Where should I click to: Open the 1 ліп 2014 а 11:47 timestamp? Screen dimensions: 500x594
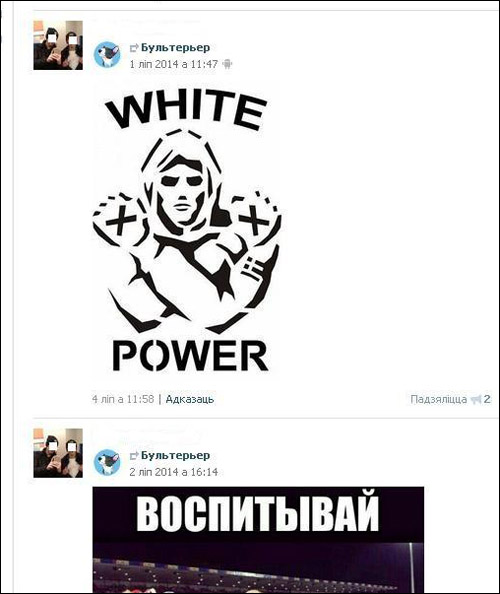pyautogui.click(x=173, y=64)
